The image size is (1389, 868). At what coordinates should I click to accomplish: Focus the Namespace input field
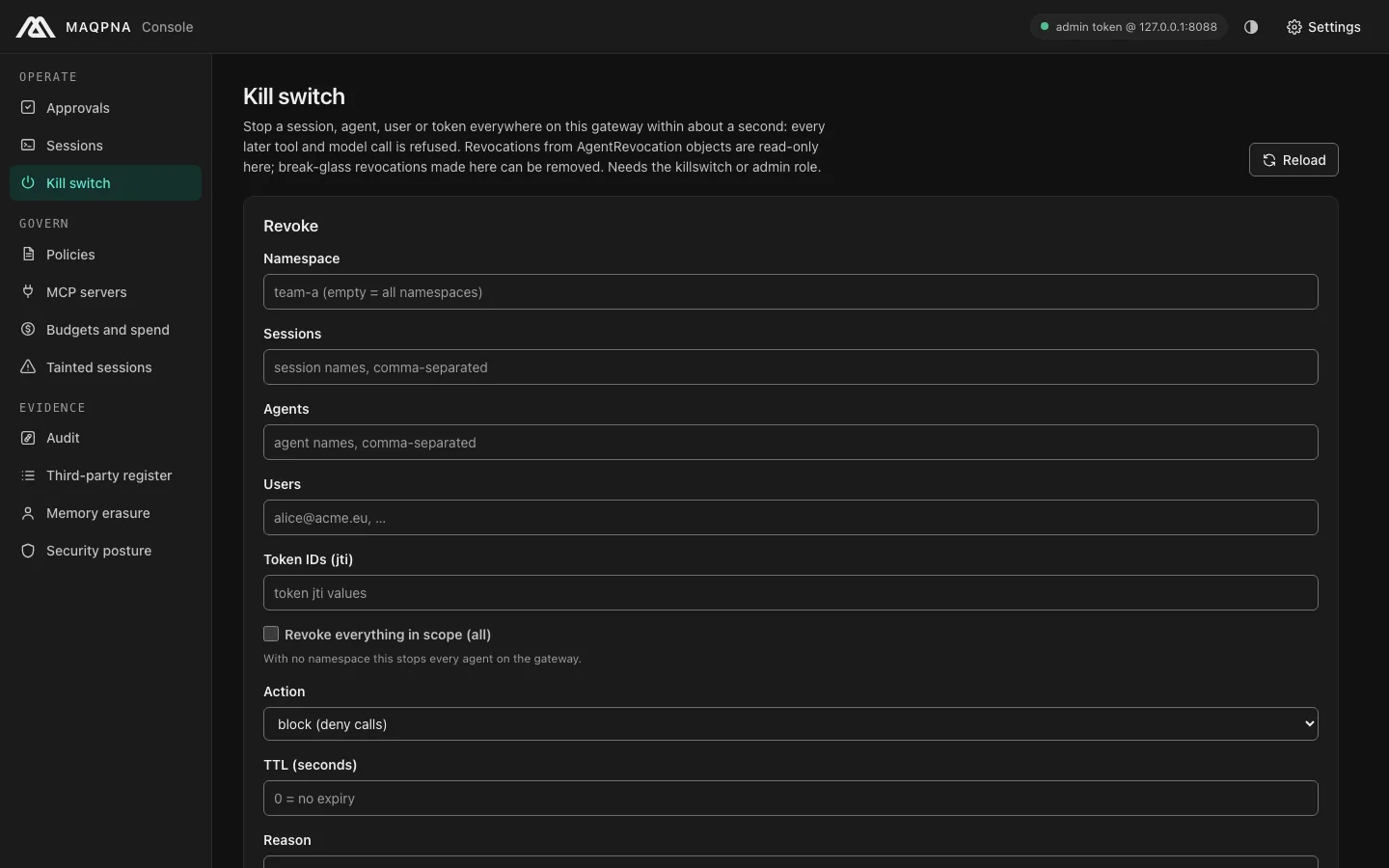[791, 291]
